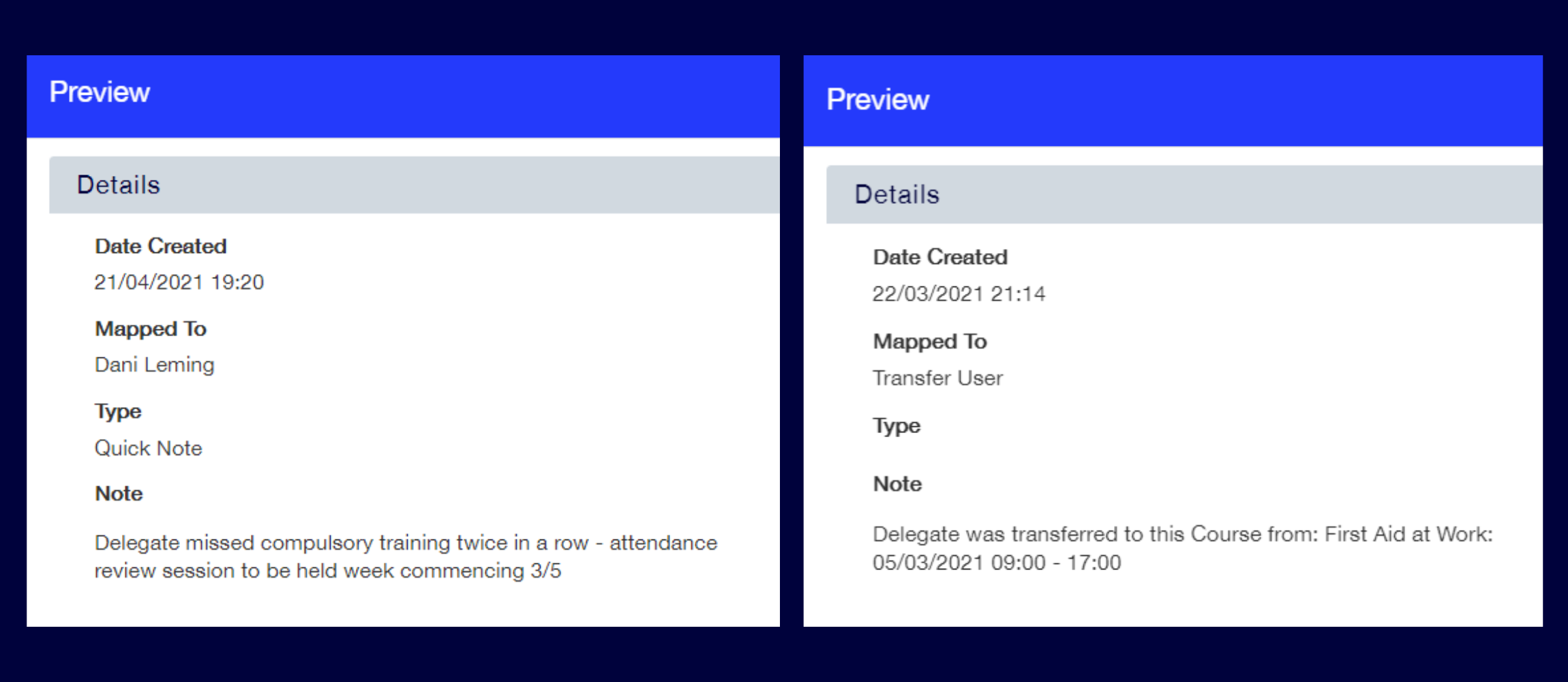This screenshot has width=1568, height=682.
Task: Click Note label above missed training text
Action: point(119,493)
